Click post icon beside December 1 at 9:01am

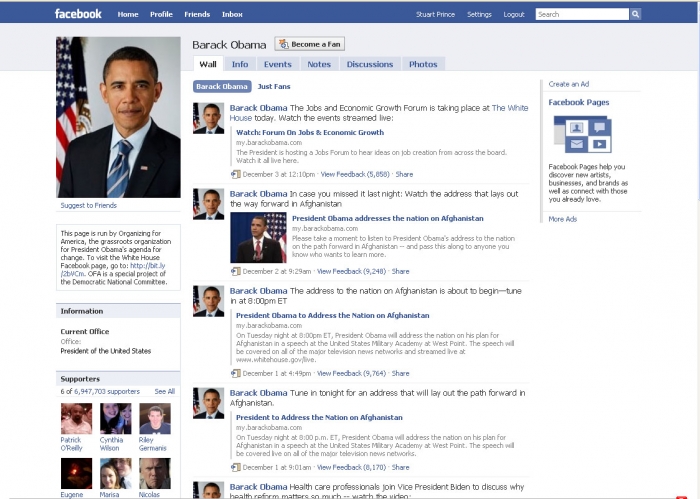coord(236,467)
